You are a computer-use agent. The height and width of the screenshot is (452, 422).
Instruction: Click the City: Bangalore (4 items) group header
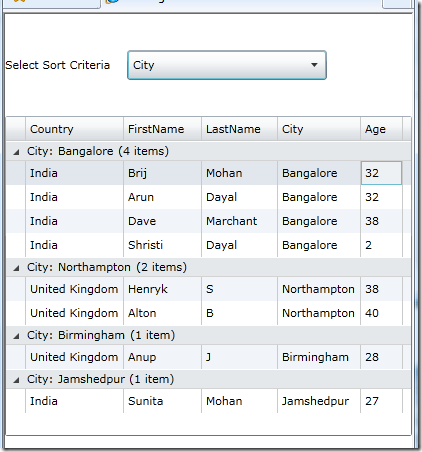(x=208, y=151)
